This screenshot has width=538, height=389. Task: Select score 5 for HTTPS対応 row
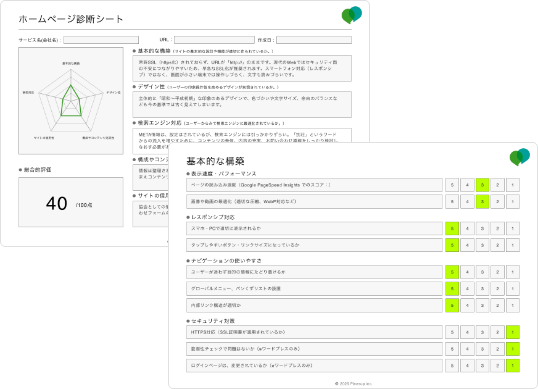click(x=452, y=332)
